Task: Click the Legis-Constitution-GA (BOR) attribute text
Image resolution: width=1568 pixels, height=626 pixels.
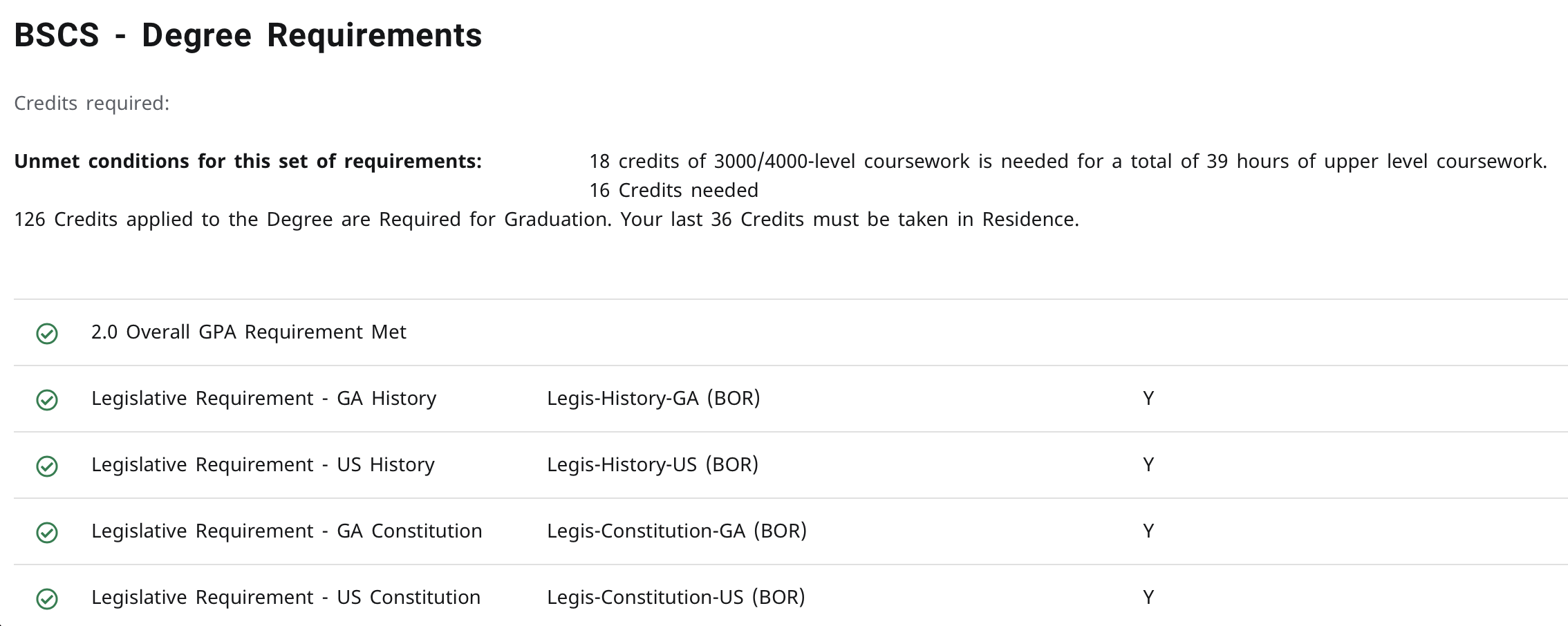Action: point(677,531)
